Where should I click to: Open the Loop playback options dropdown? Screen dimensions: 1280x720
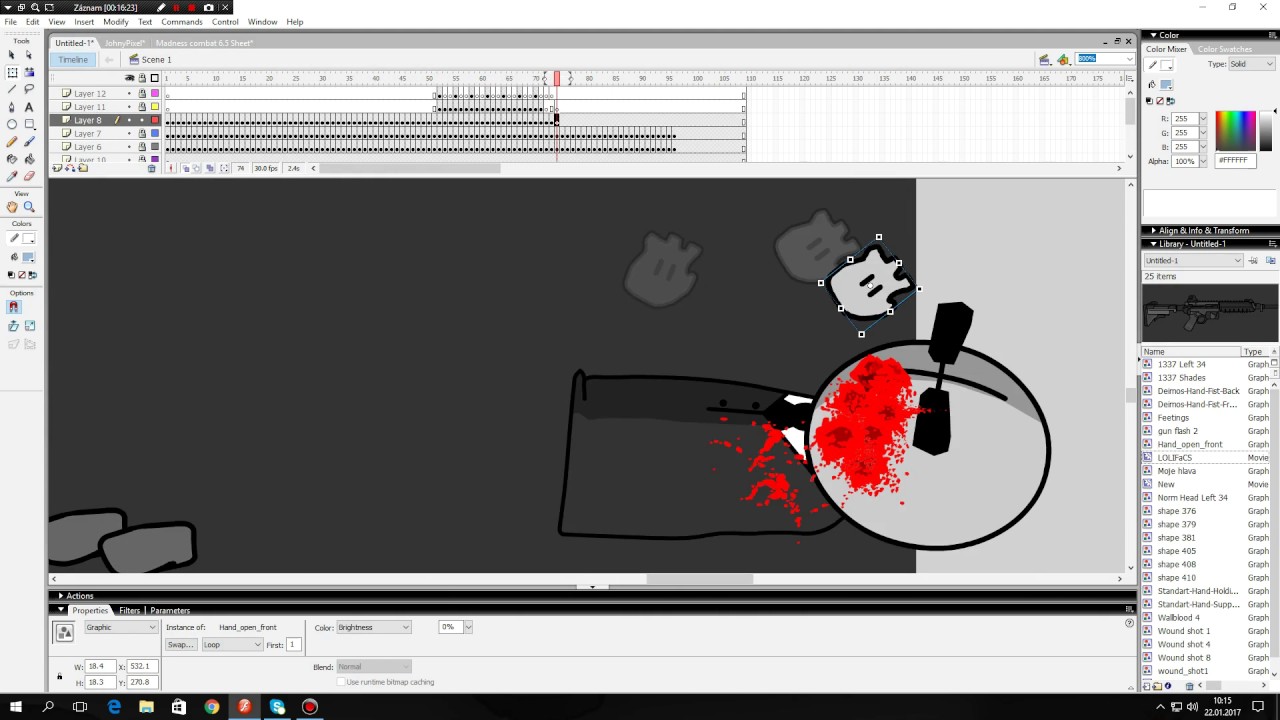coord(232,645)
